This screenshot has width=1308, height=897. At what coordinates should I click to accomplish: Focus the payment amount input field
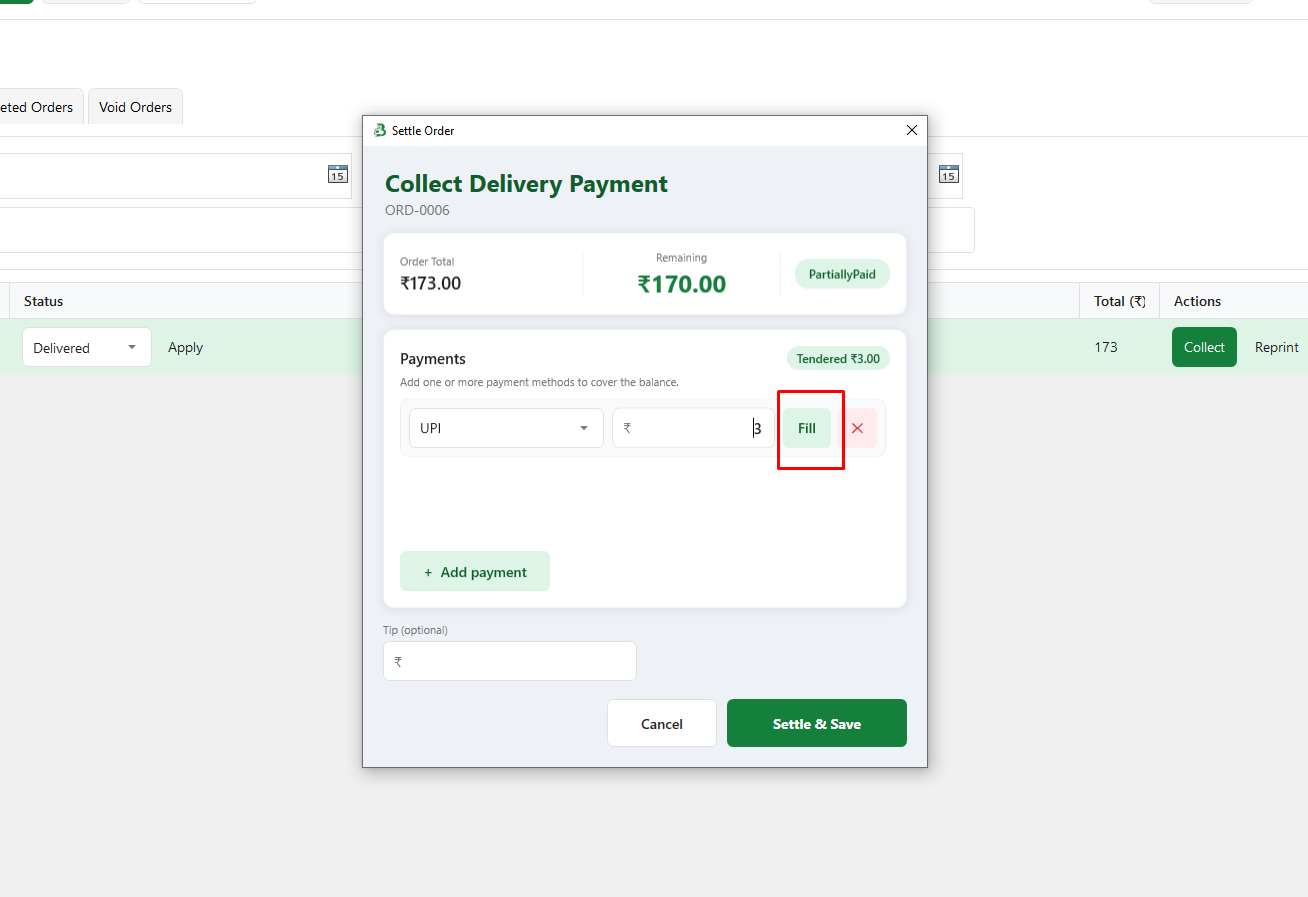693,428
